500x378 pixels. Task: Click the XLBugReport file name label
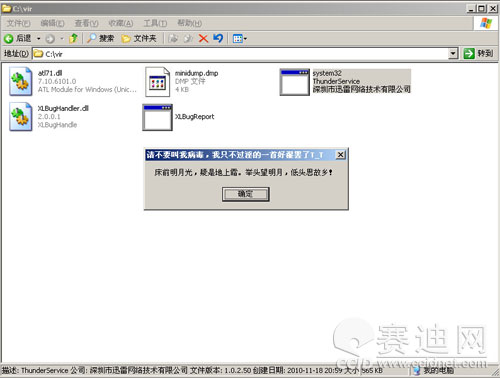[194, 117]
